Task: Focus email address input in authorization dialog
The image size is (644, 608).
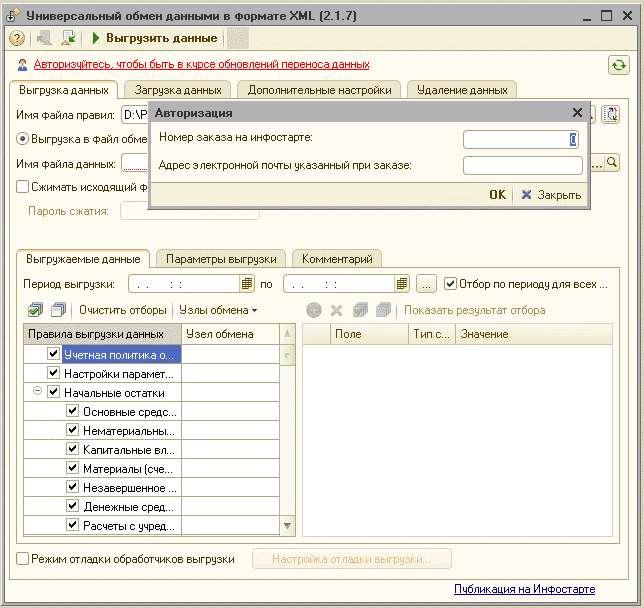Action: pyautogui.click(x=522, y=166)
